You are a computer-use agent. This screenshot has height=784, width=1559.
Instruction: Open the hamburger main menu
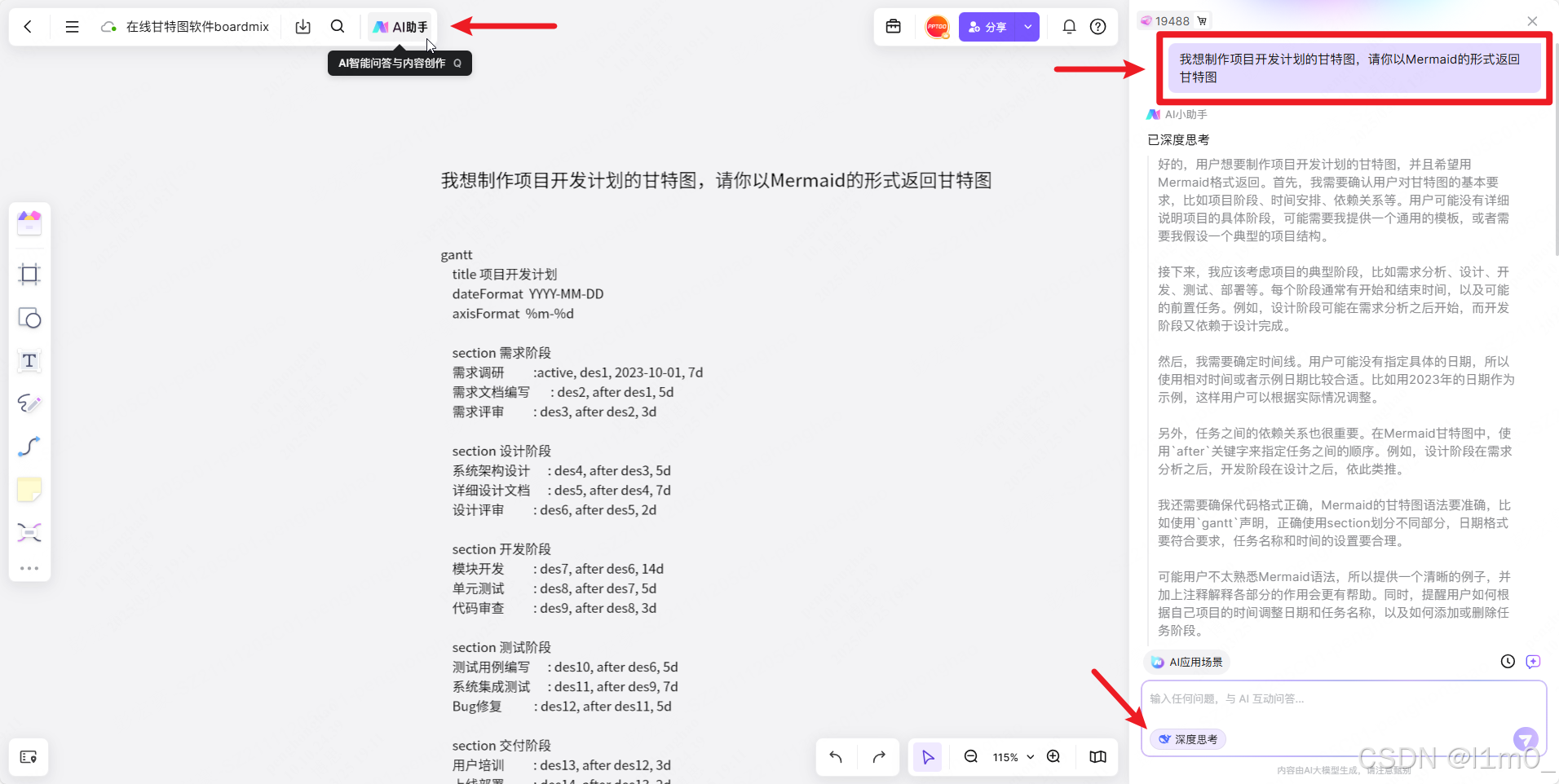72,27
